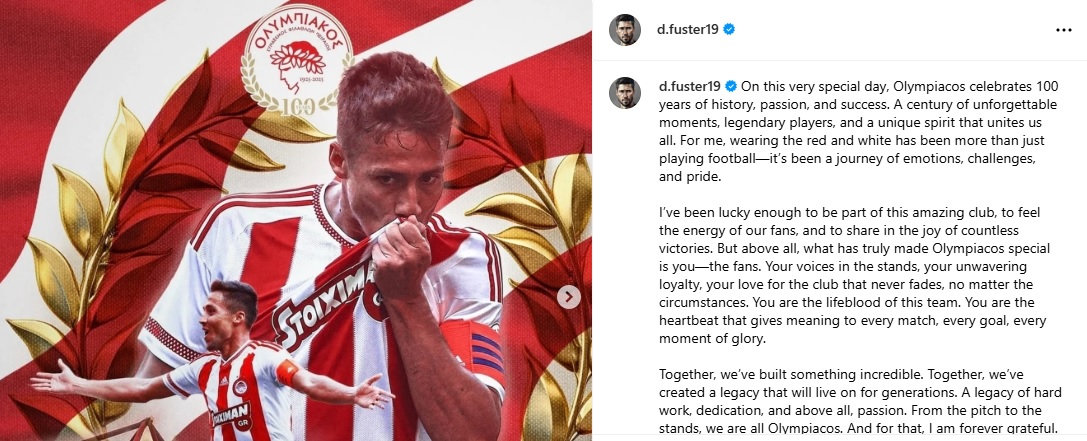Open the d.fuster19 username link in the caption
Viewport: 1087px width, 441px height.
pos(690,87)
